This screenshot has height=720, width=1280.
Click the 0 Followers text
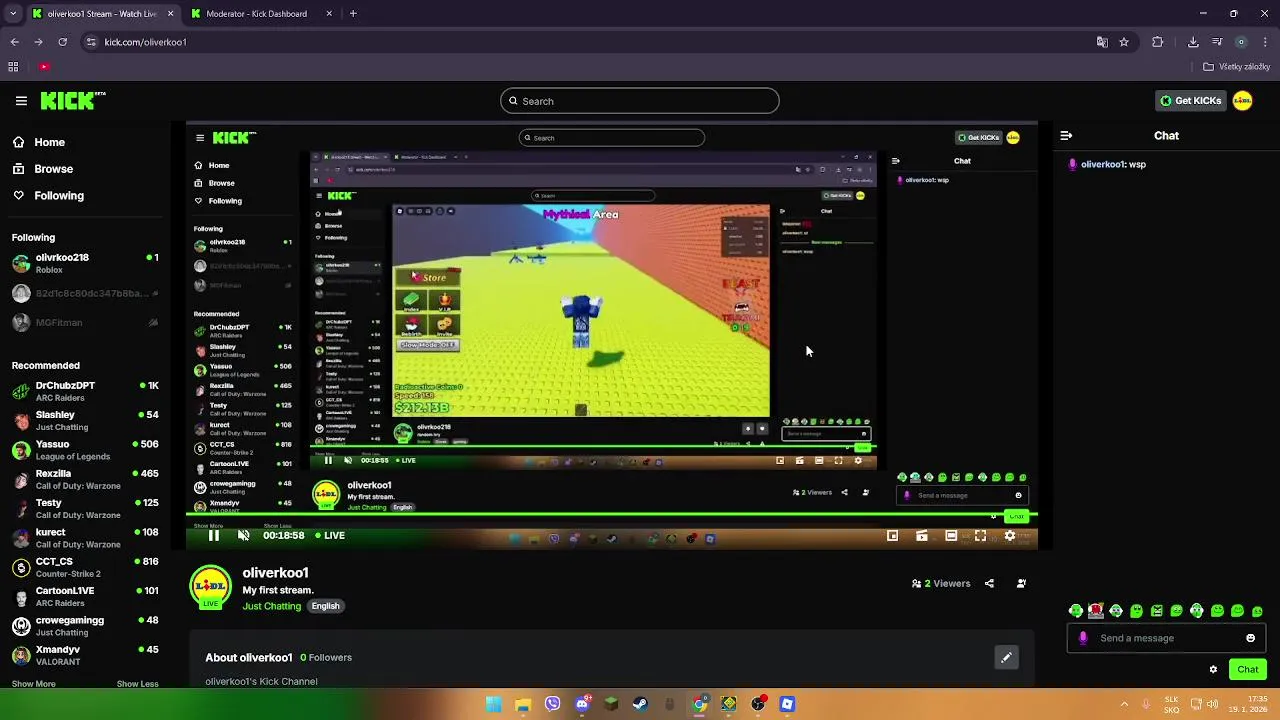point(326,658)
